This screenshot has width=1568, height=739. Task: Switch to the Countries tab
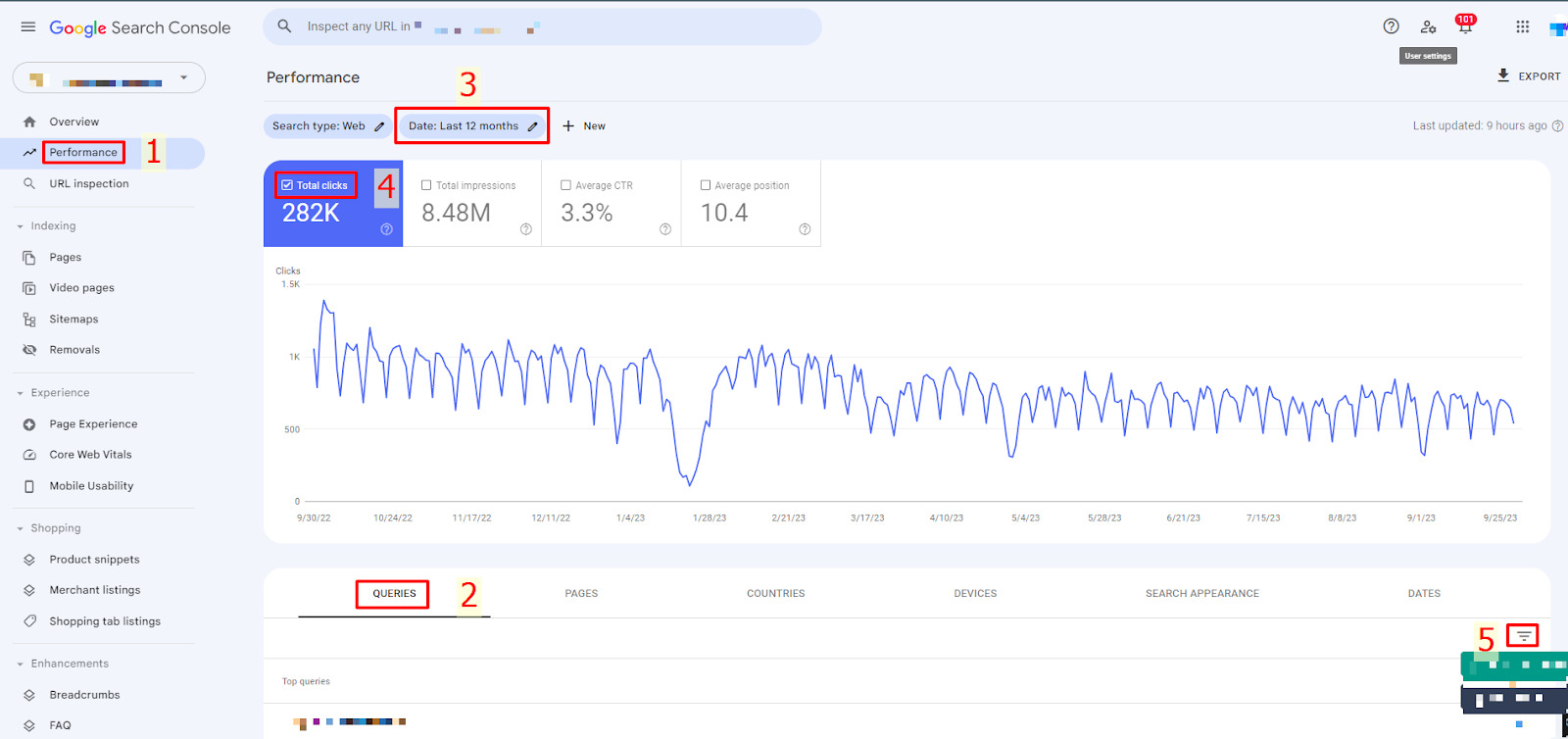(775, 594)
